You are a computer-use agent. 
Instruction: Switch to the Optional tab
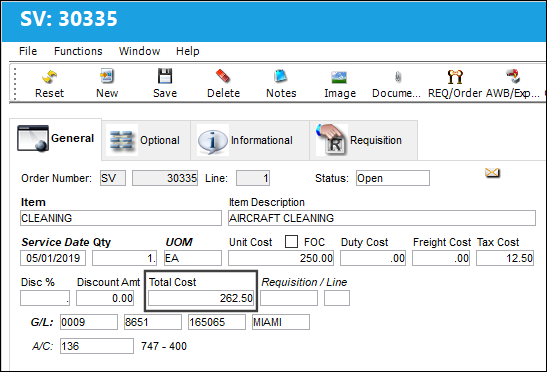pyautogui.click(x=146, y=140)
